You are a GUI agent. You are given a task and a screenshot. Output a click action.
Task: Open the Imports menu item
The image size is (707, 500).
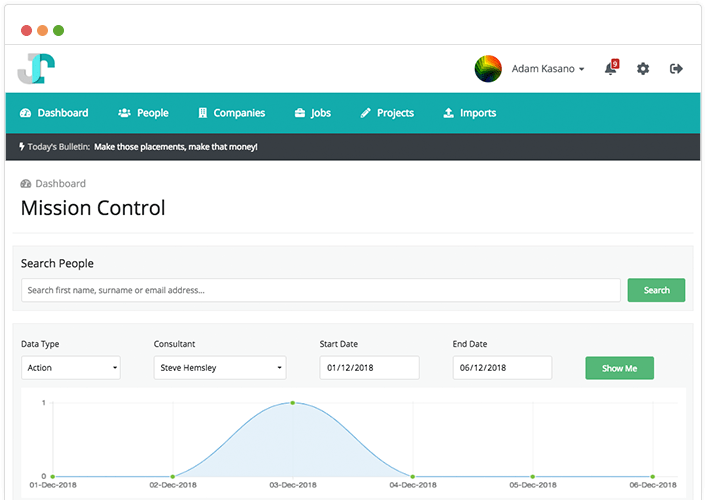point(469,113)
